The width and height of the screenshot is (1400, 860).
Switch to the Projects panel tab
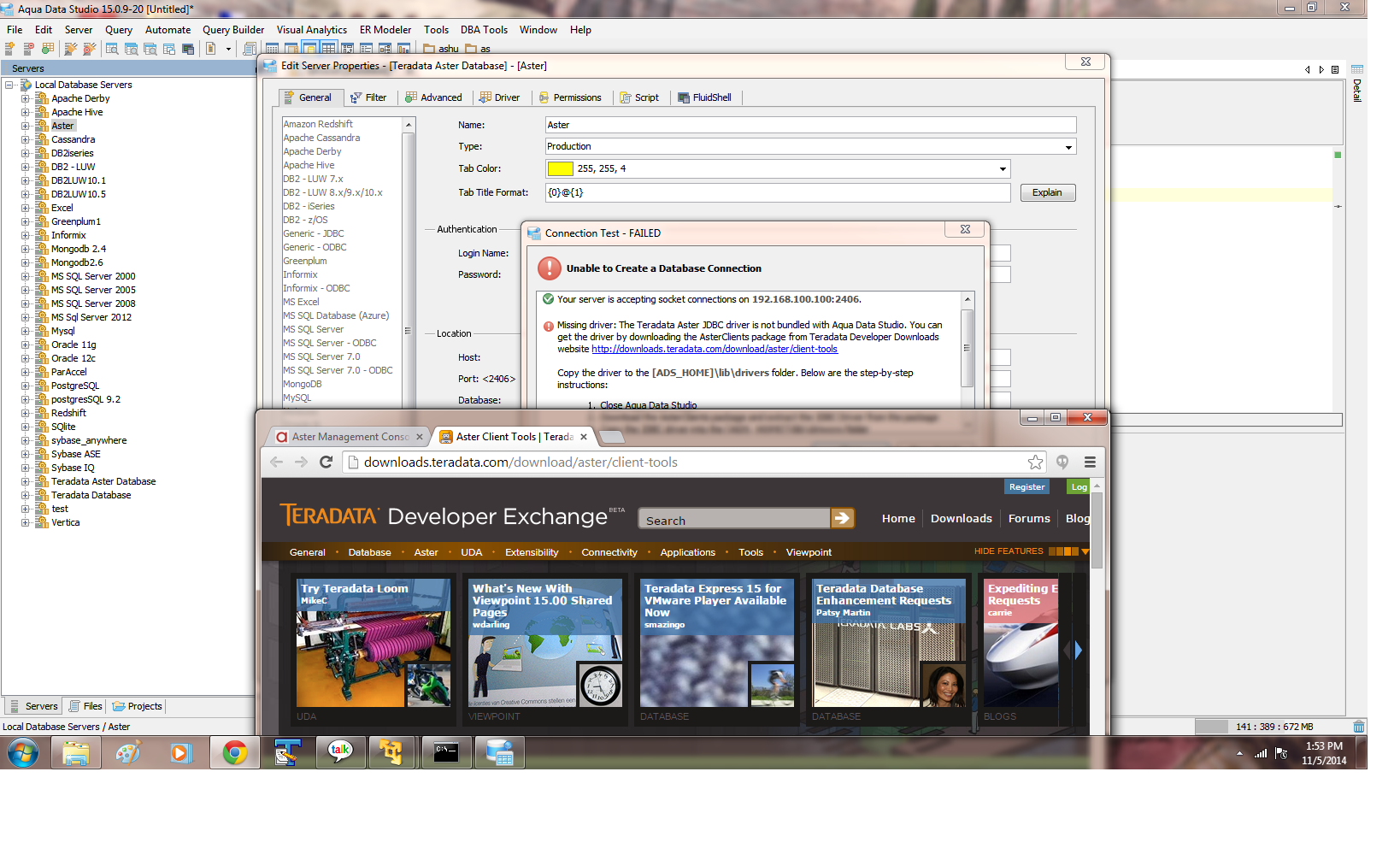[138, 706]
